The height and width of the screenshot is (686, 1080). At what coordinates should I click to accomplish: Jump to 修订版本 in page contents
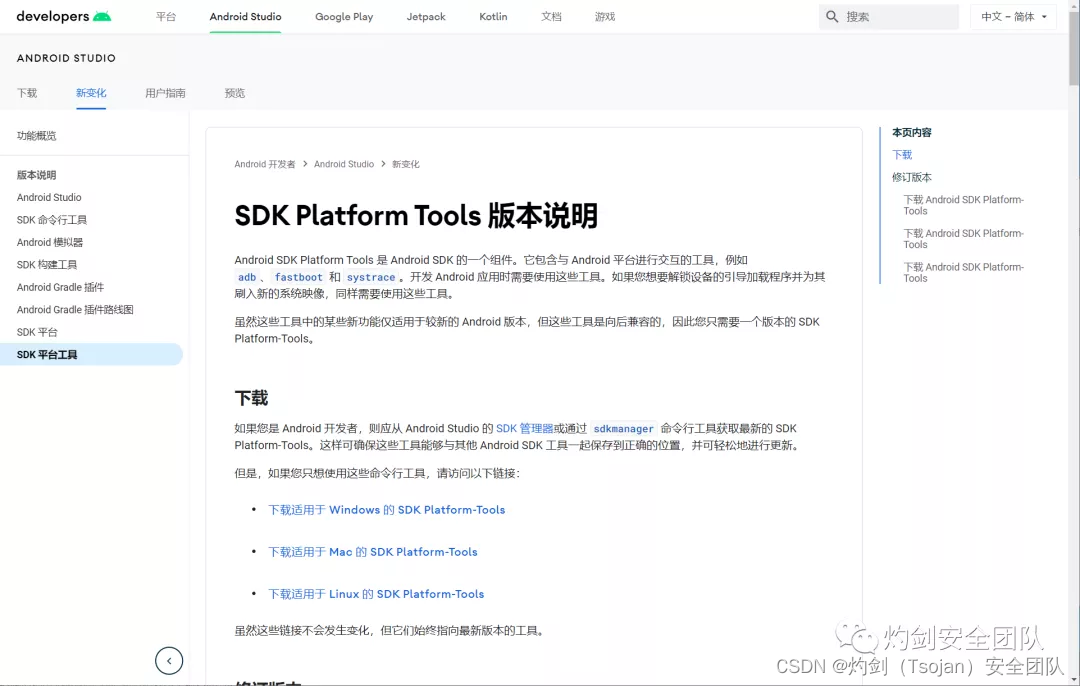(911, 177)
